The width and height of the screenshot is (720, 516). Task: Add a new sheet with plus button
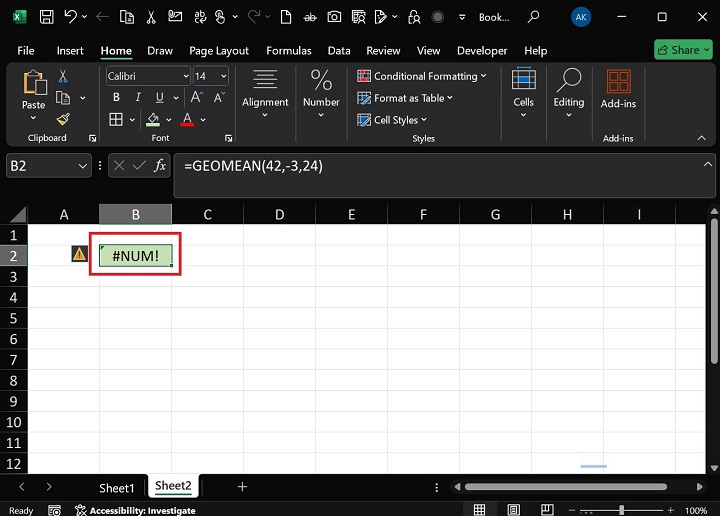coord(242,487)
